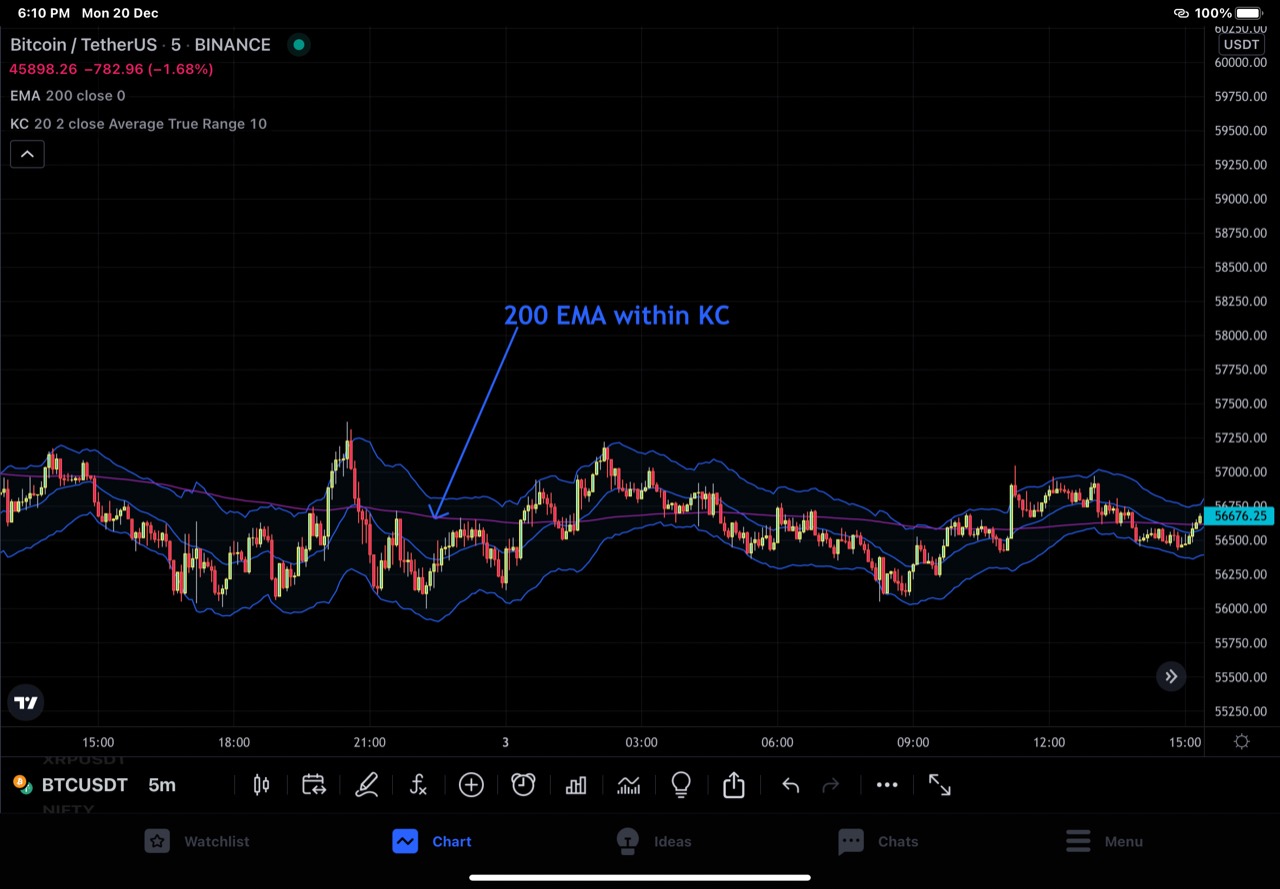Tap the price change 45898.26 readout
Viewport: 1280px width, 889px height.
(x=111, y=69)
